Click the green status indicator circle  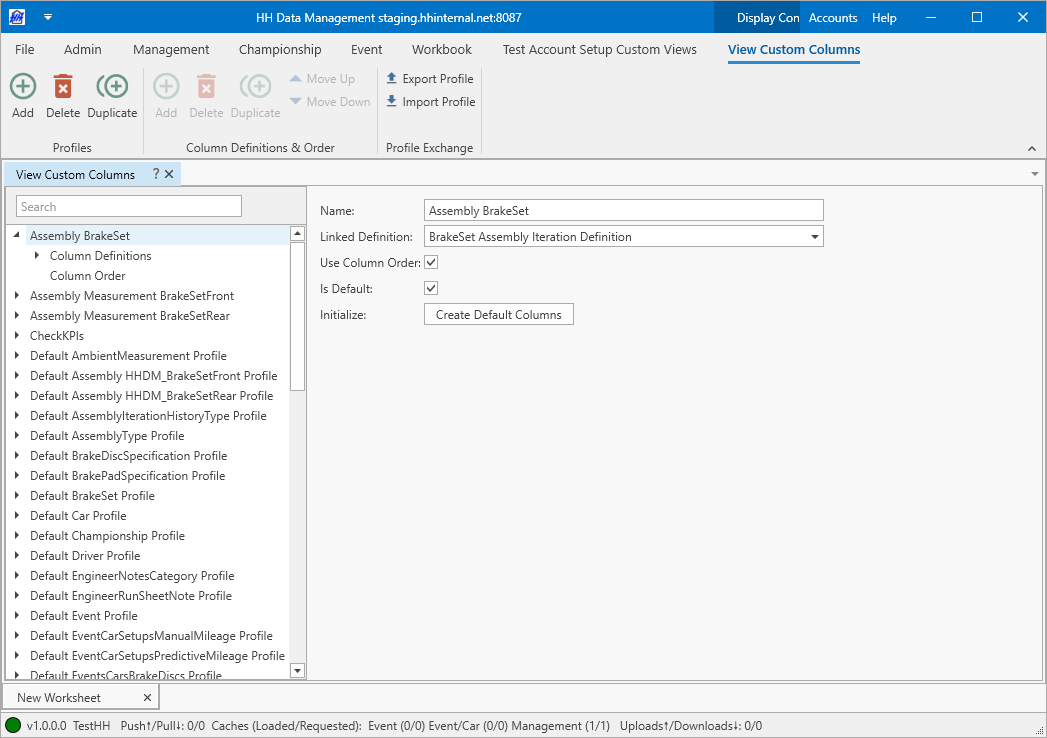tap(13, 725)
